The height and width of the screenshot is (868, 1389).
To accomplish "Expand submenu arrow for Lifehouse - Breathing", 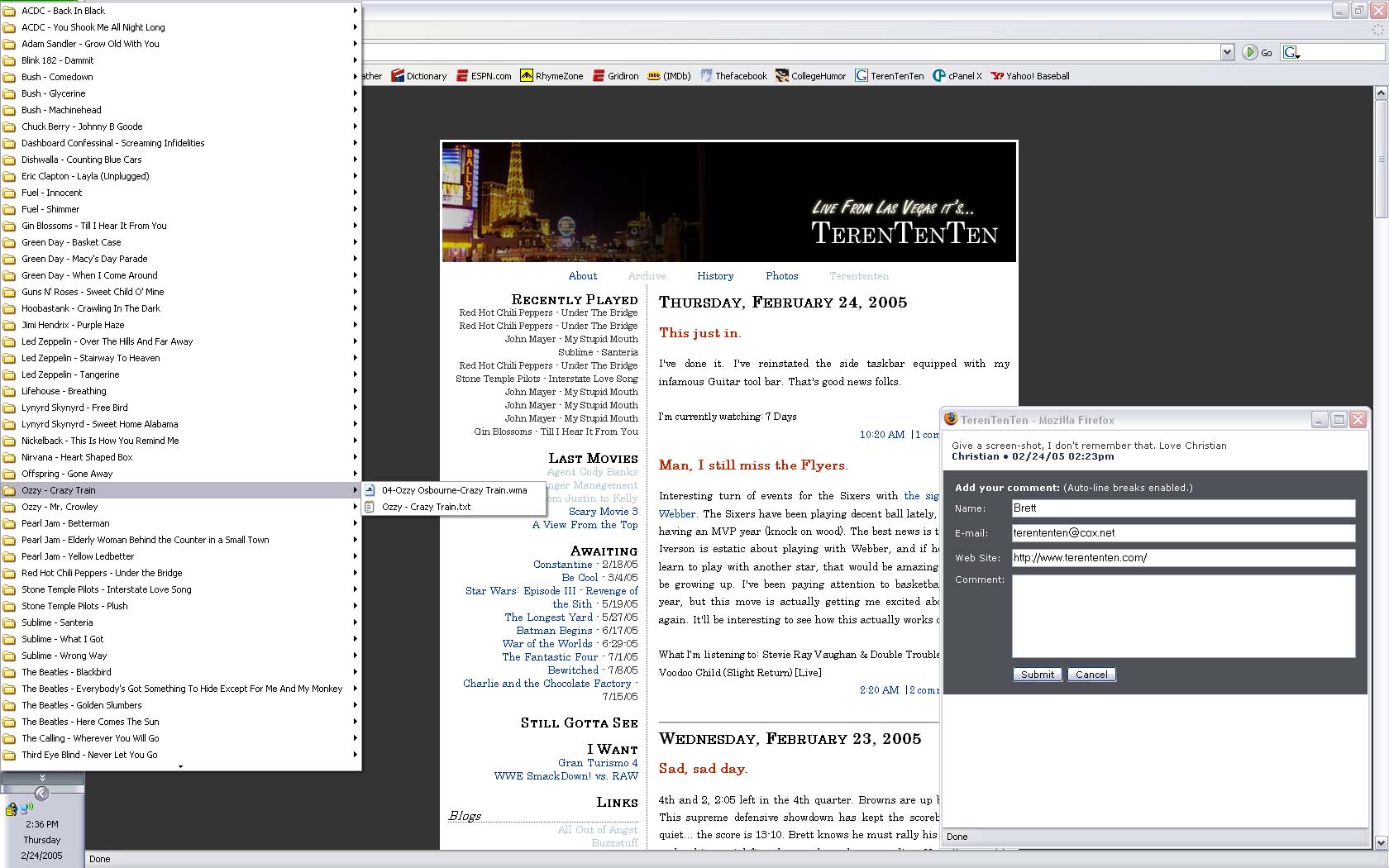I will (x=356, y=391).
